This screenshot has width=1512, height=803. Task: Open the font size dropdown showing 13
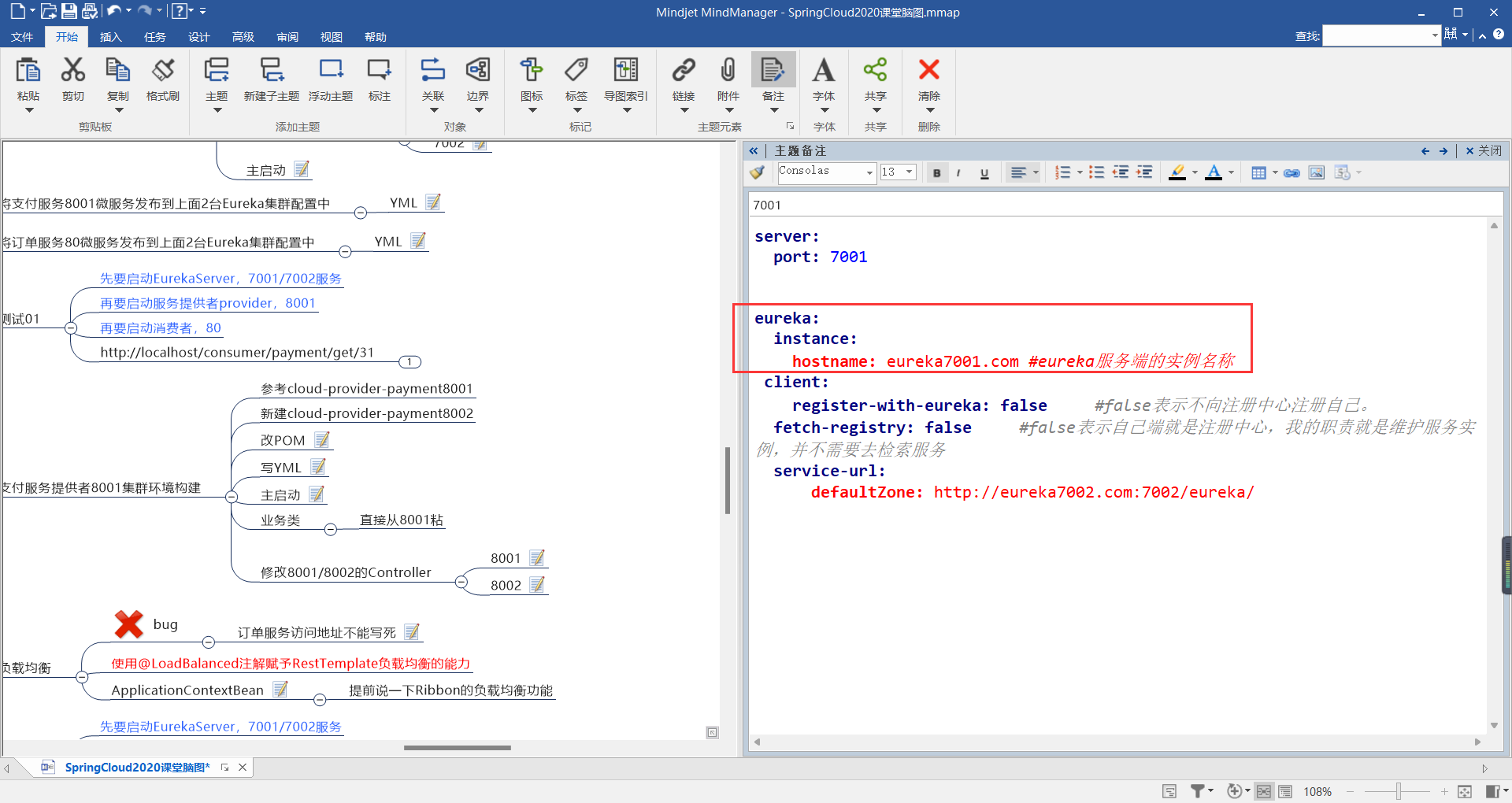[x=909, y=172]
